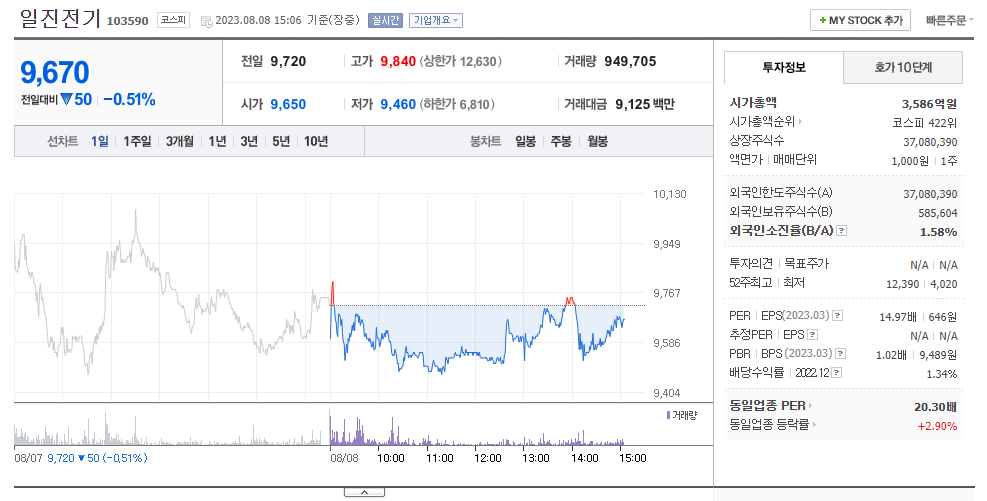This screenshot has width=987, height=501.
Task: Click the -0.51% change percentage
Action: [x=129, y=99]
